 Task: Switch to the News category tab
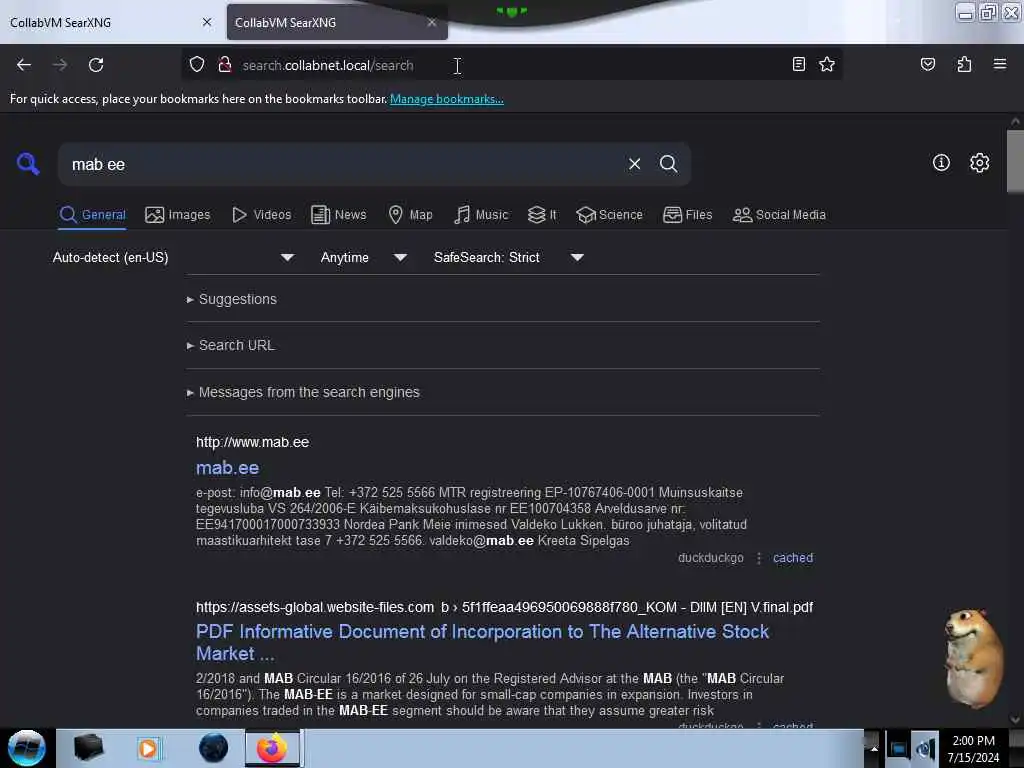(339, 215)
